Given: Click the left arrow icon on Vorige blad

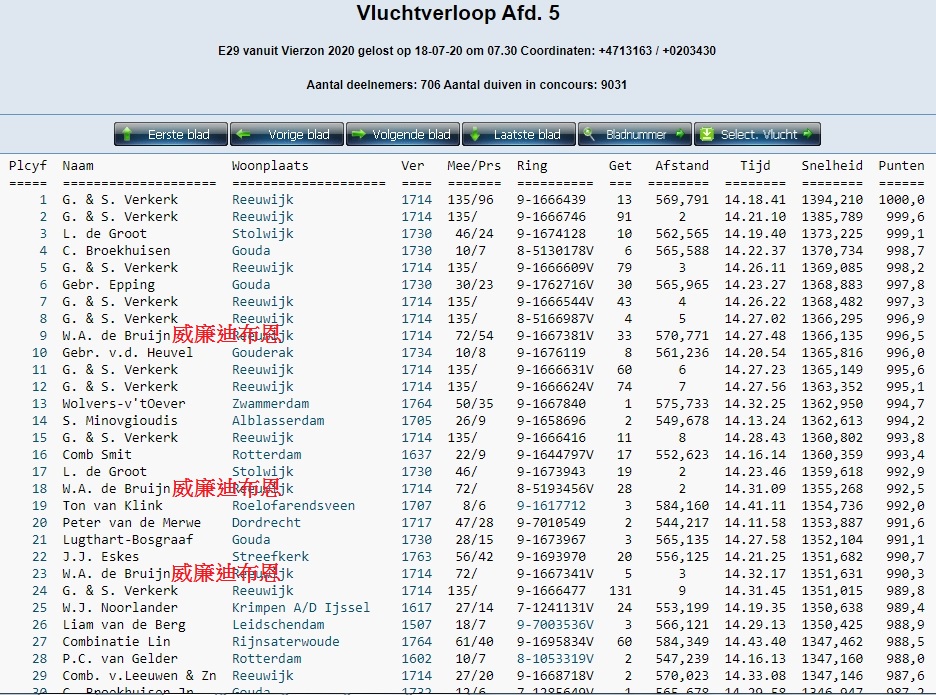Looking at the screenshot, I should point(243,134).
